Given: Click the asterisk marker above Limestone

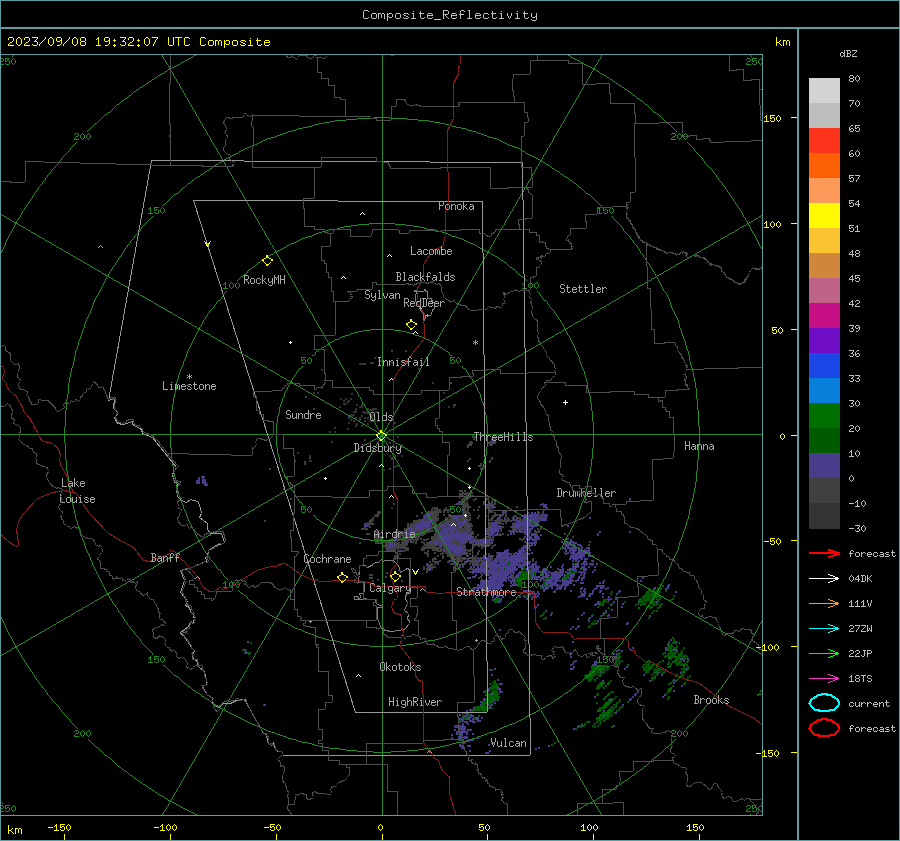Looking at the screenshot, I should 189,377.
